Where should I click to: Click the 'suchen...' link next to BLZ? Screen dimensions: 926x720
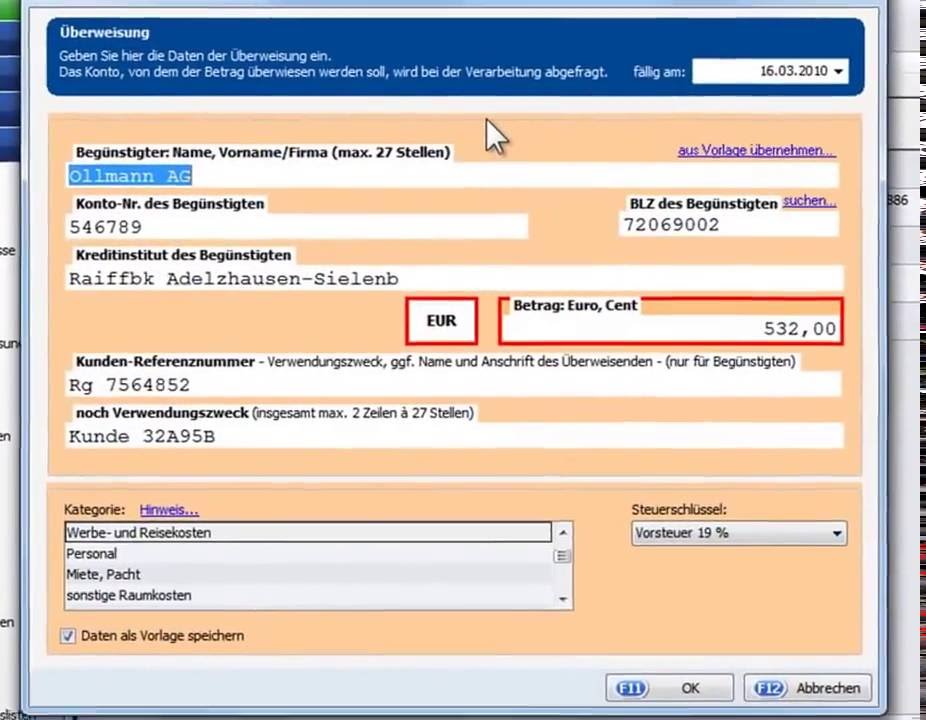click(x=809, y=201)
